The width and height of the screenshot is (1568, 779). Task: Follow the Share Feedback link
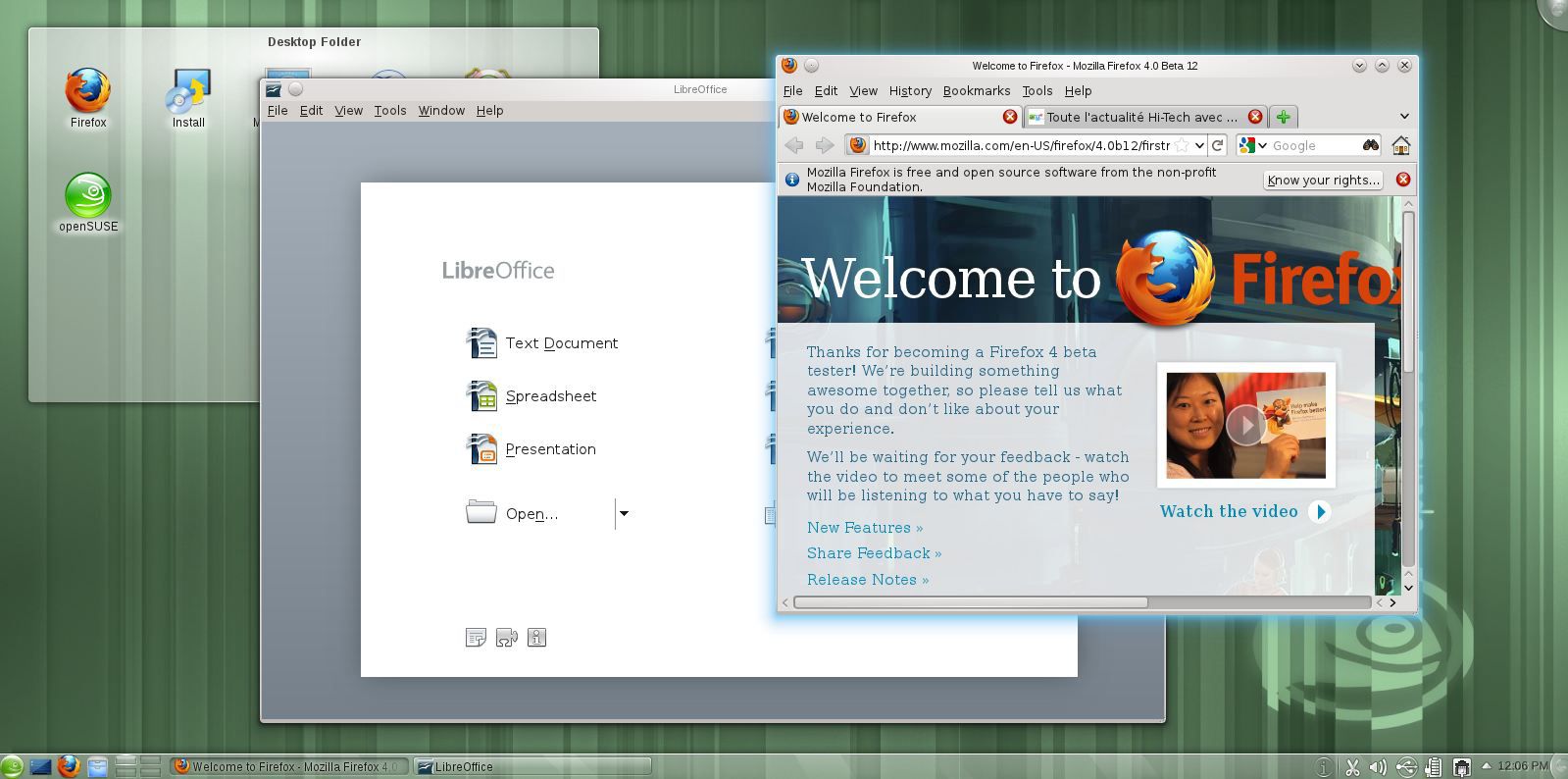click(874, 553)
